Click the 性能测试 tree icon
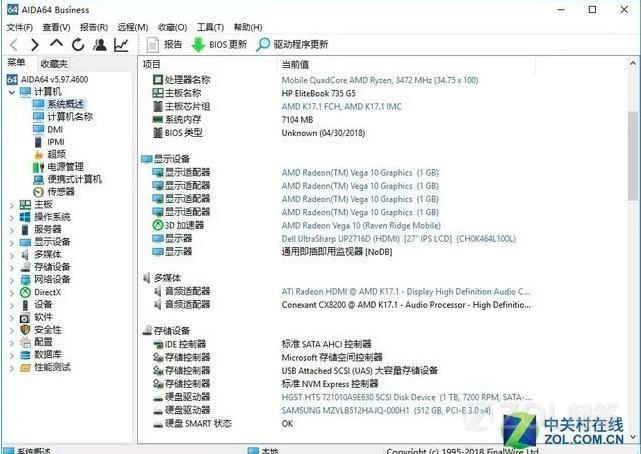641x454 pixels. pyautogui.click(x=25, y=368)
